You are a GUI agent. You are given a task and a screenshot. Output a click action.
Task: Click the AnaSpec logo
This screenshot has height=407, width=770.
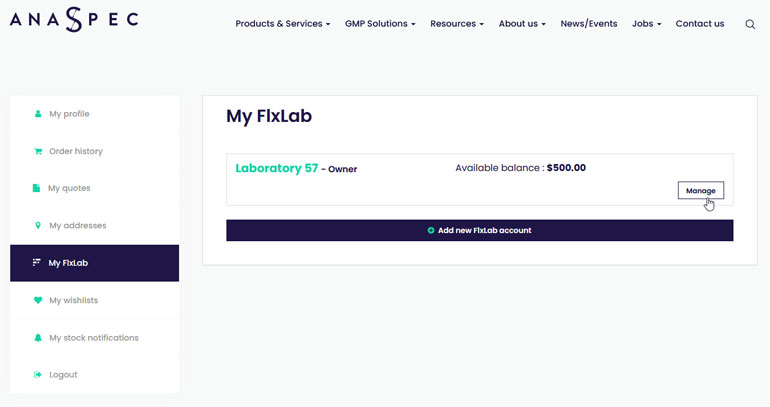74,20
